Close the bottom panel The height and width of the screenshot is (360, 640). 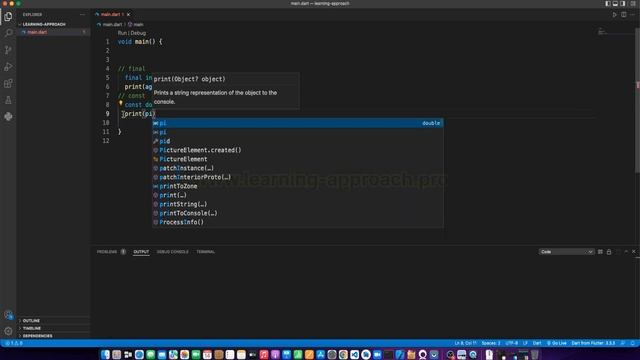634,252
